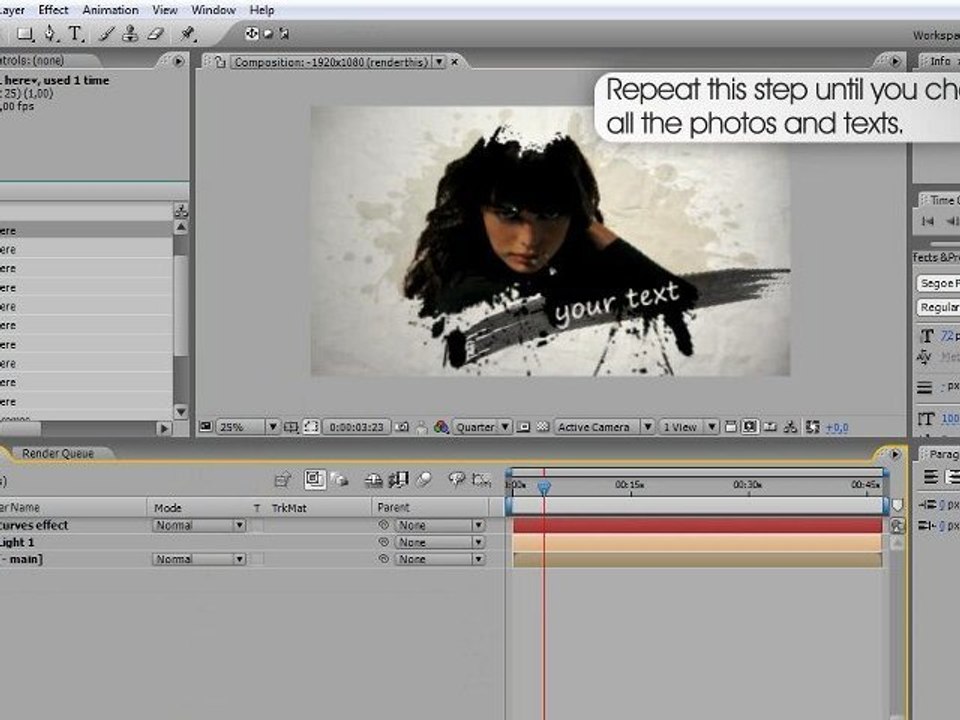Choose the World Axis mode icon
The image size is (960, 720).
pos(268,34)
